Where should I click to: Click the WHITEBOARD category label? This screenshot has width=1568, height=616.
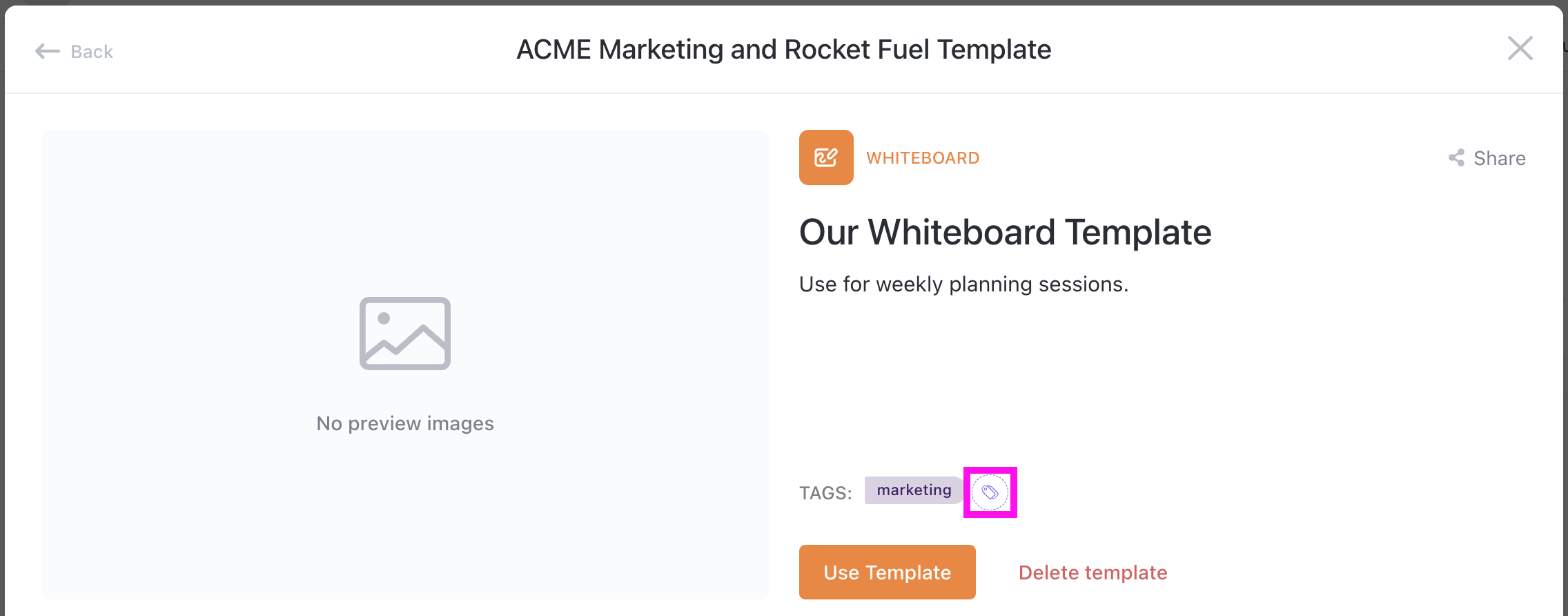coord(923,158)
